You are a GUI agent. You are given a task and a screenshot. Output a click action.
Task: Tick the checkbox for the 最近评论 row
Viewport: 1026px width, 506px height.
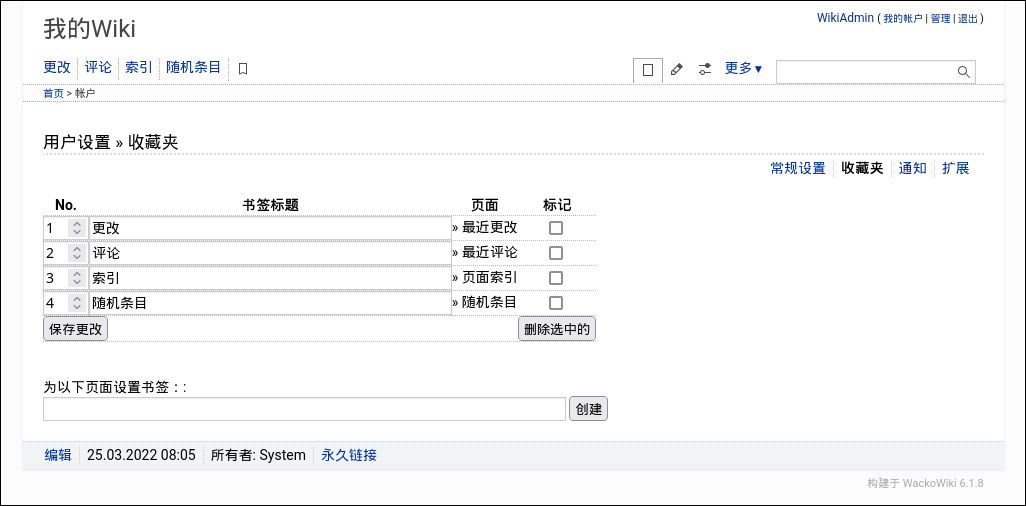pos(556,253)
